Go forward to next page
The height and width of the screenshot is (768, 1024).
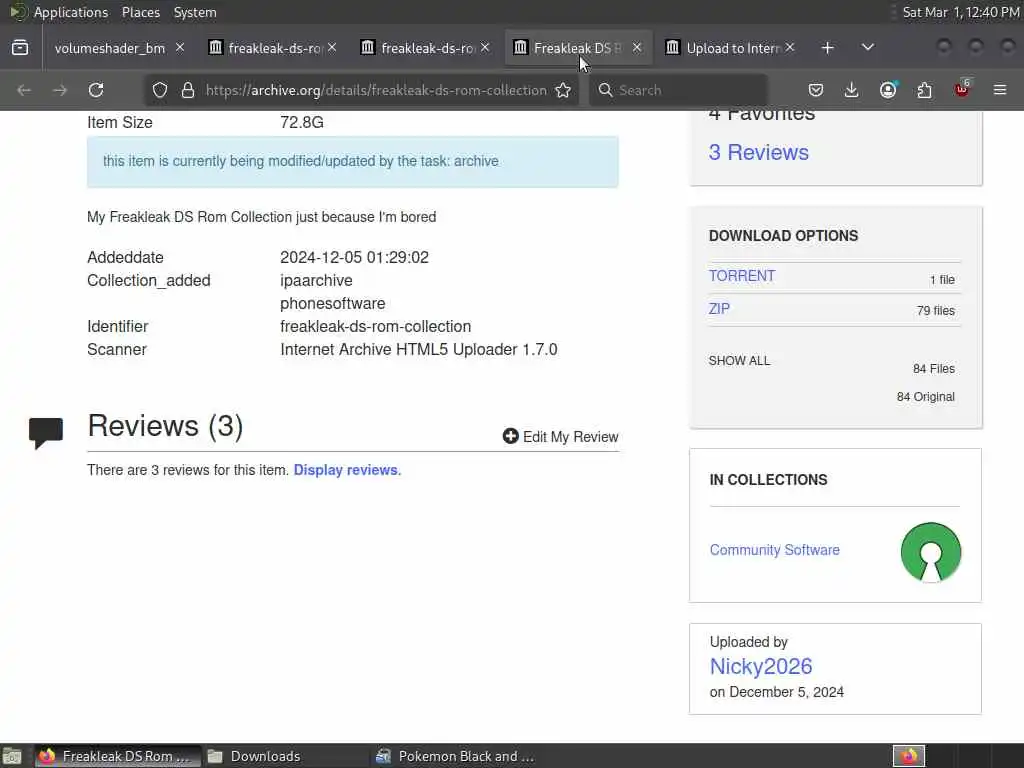(59, 90)
